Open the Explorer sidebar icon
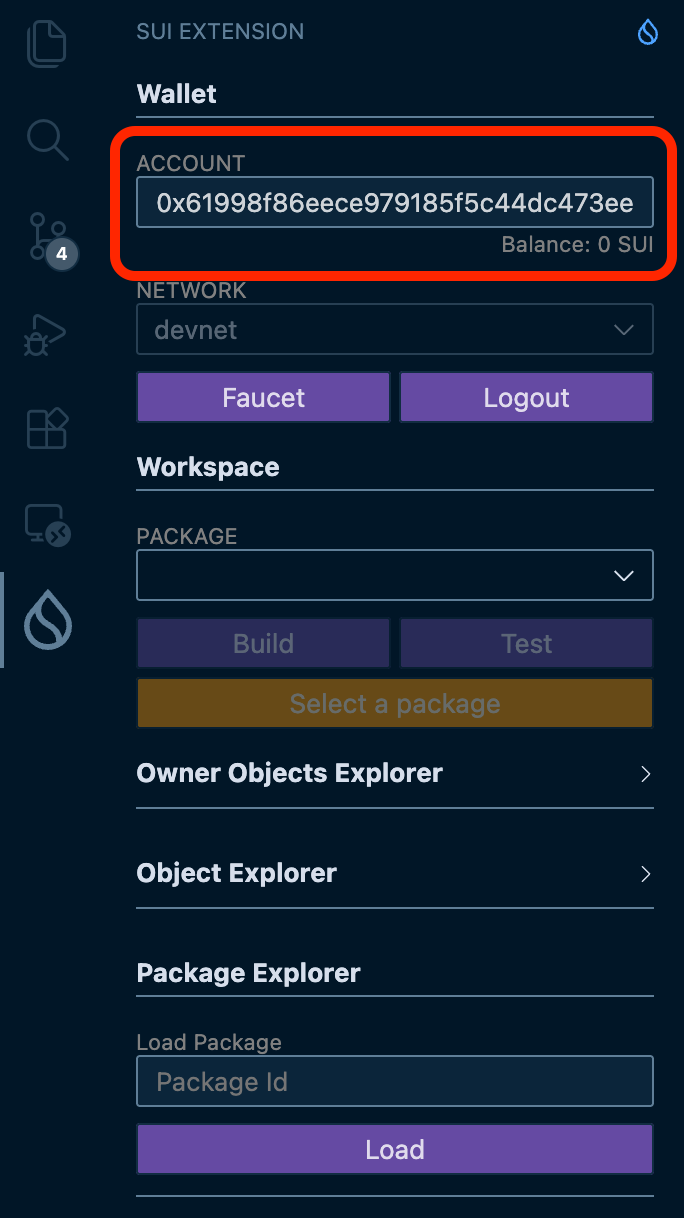Image resolution: width=684 pixels, height=1218 pixels. point(47,43)
